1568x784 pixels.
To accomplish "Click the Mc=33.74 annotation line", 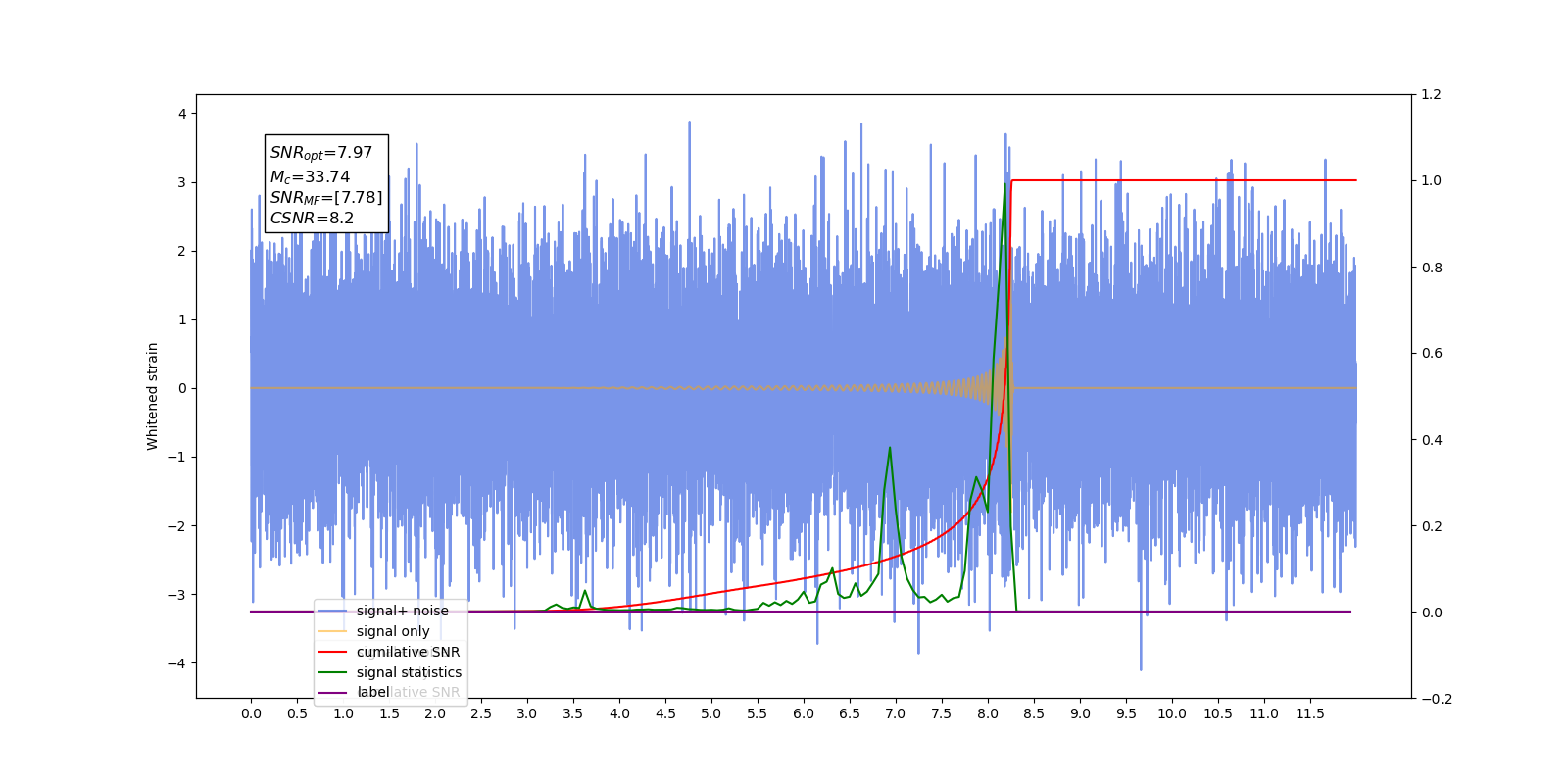I will [310, 176].
